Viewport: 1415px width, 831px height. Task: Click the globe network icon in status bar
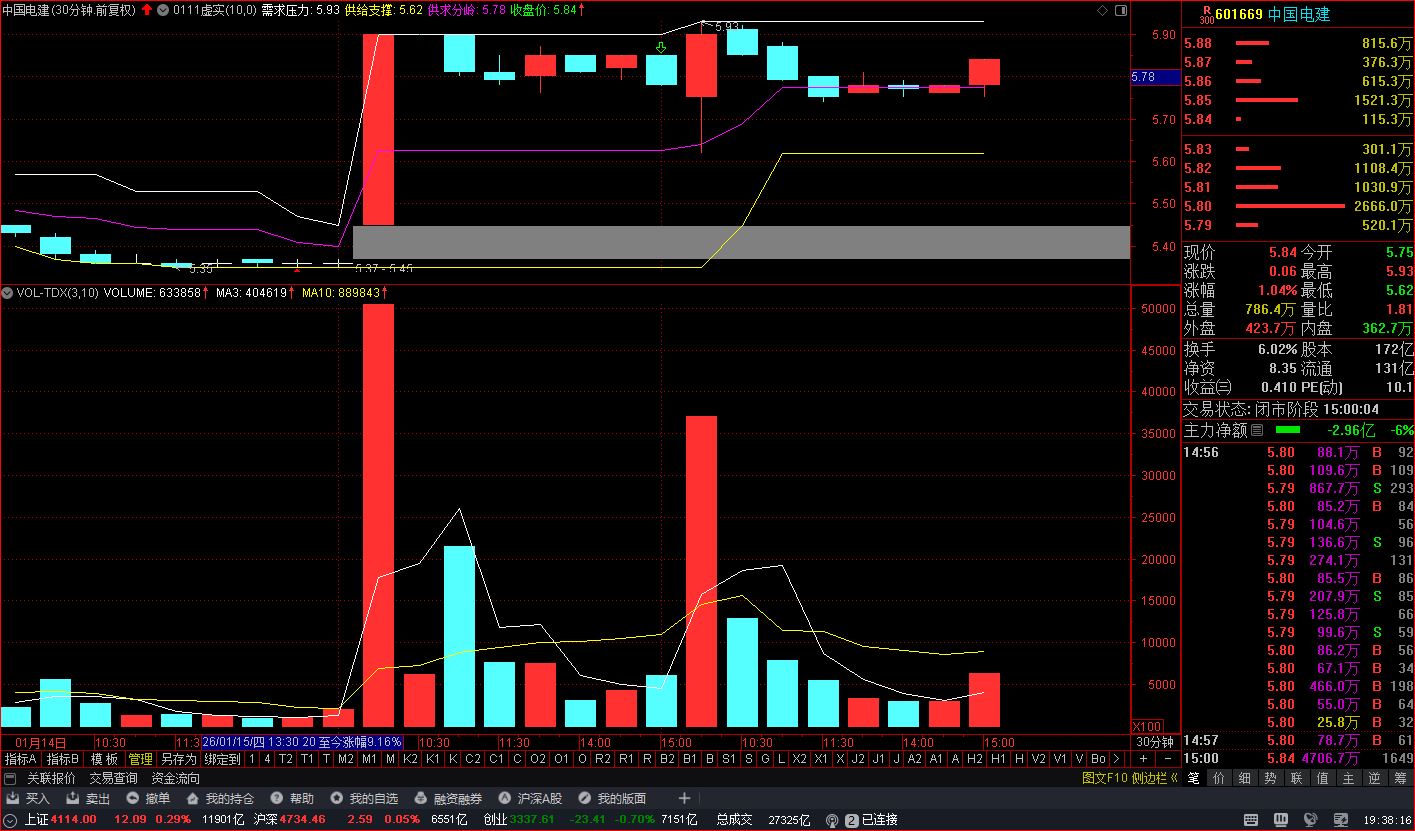pos(1310,819)
